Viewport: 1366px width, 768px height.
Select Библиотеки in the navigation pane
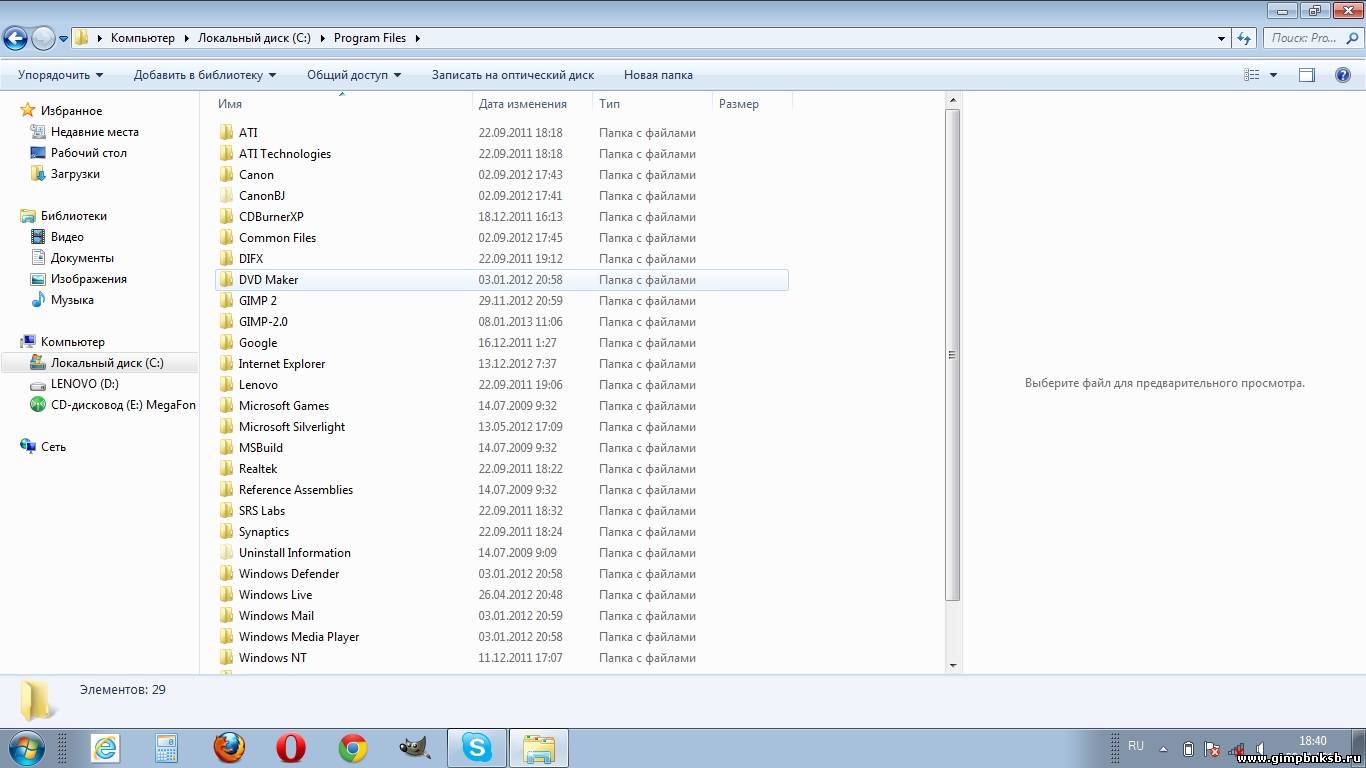click(x=73, y=216)
